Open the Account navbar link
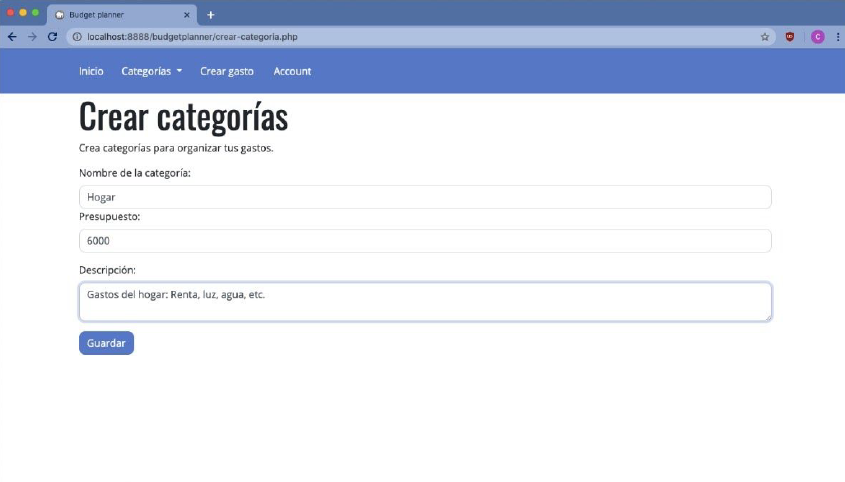Viewport: 845px width, 482px height. [x=292, y=72]
